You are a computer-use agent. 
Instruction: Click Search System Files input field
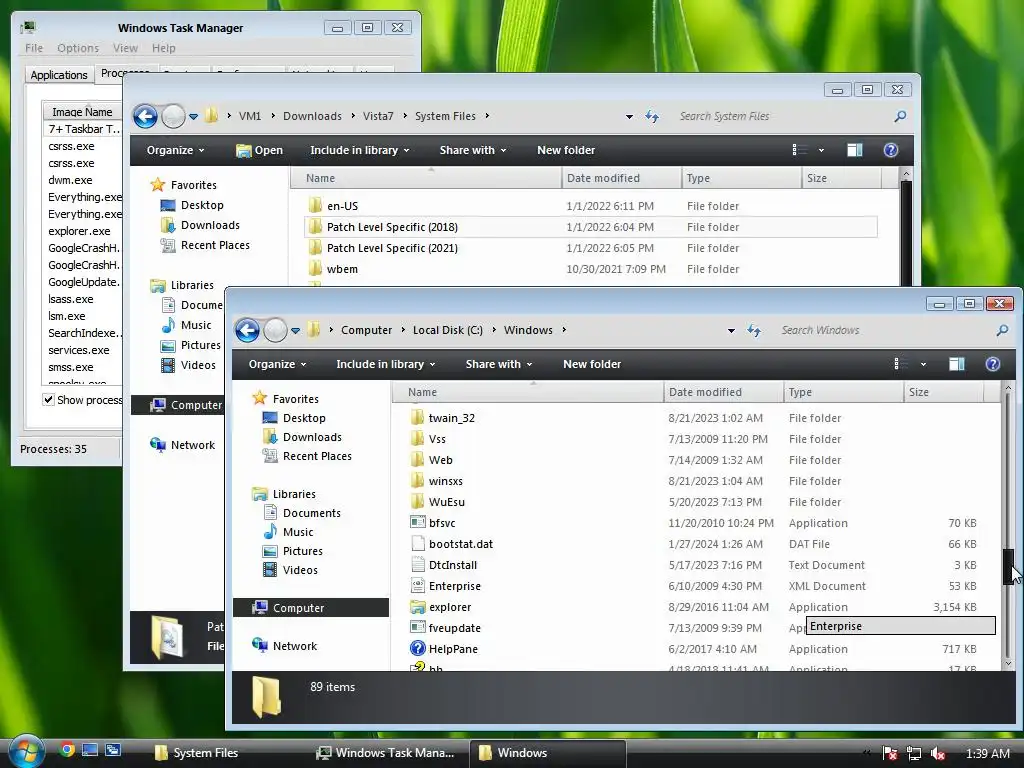point(782,116)
